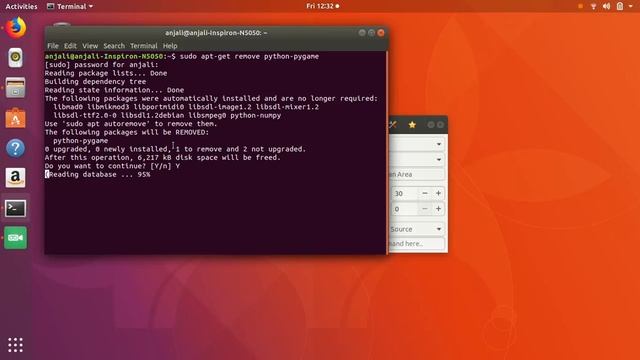Decrease the value 30 with minus

click(425, 193)
